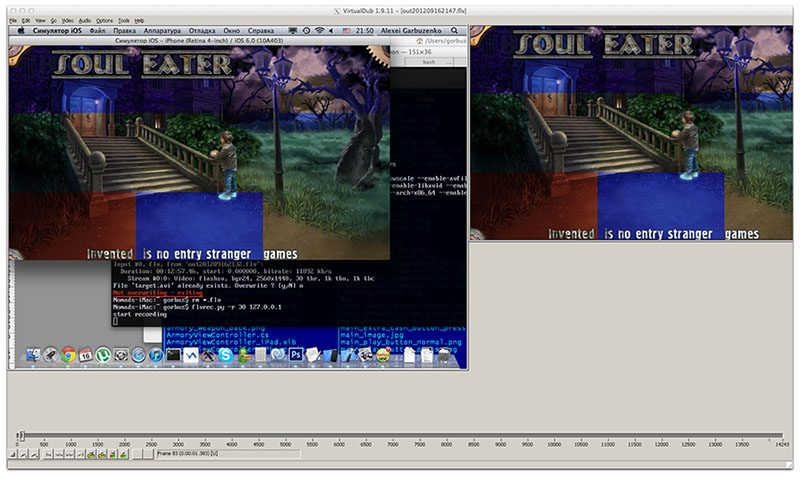Click the uTorrent icon in the recorded dock
This screenshot has height=477, width=800.
[x=103, y=355]
